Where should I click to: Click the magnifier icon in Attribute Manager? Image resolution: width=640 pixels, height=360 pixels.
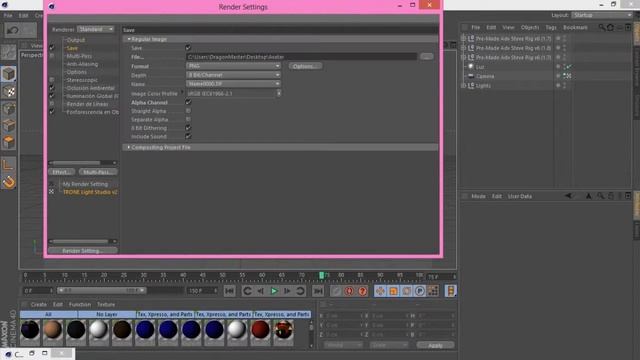click(600, 196)
